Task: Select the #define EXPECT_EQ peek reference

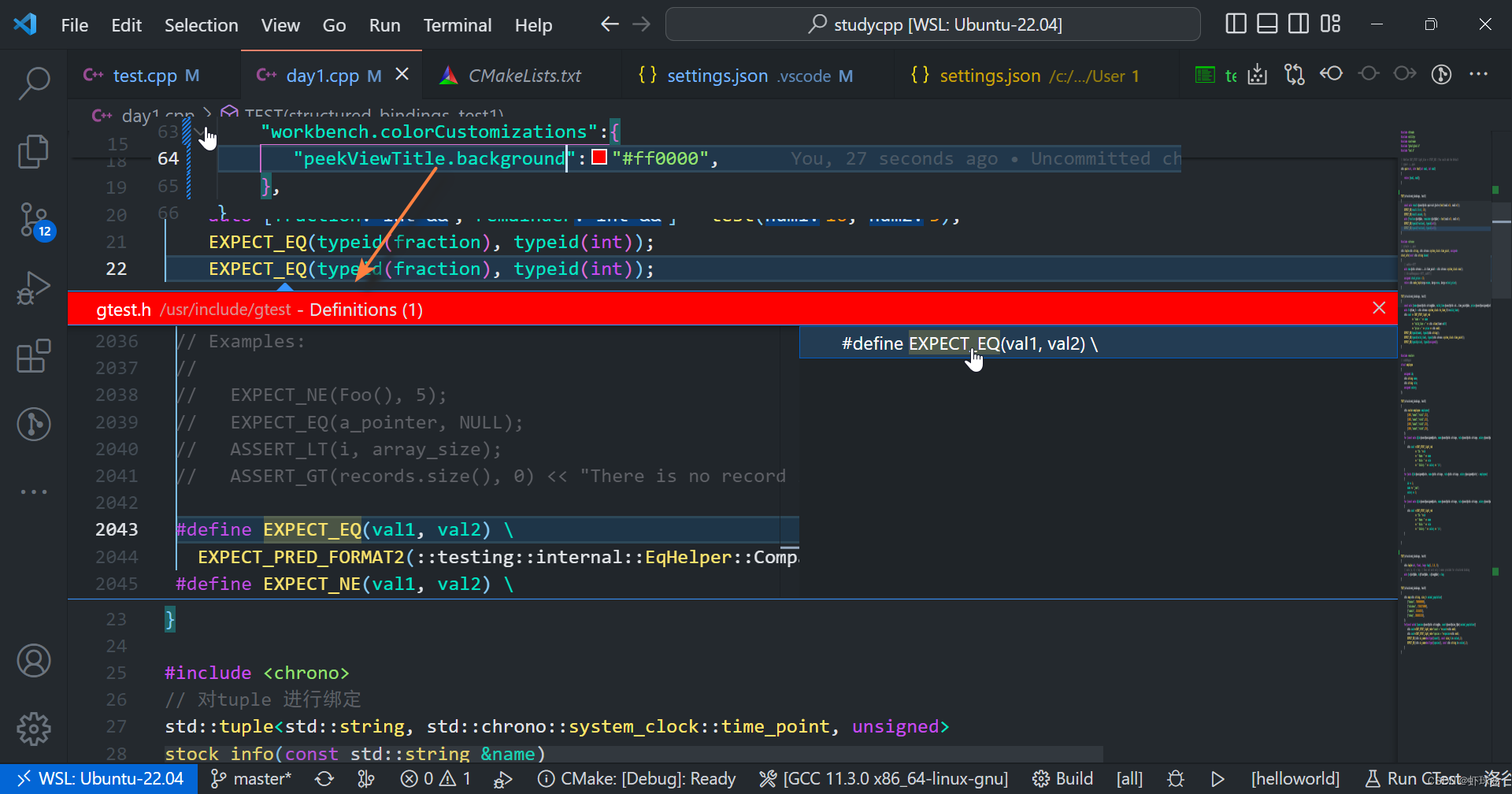Action: (x=1098, y=343)
